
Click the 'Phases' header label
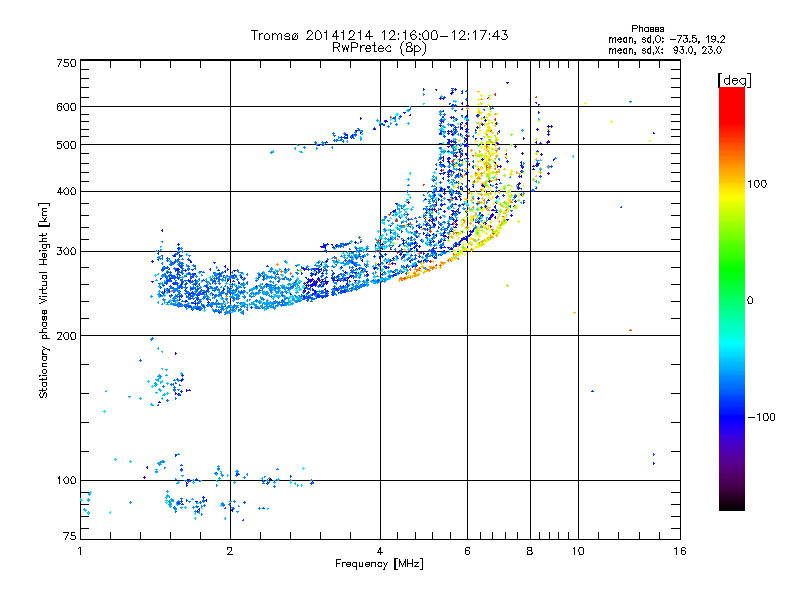[x=647, y=29]
